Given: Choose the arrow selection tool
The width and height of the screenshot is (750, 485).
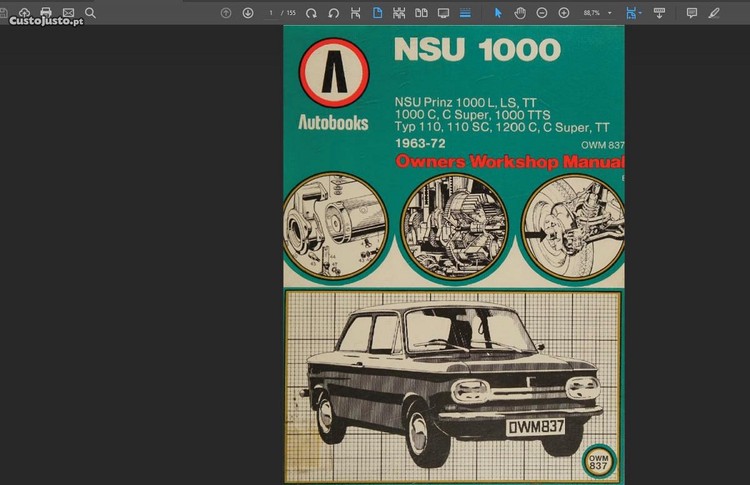Looking at the screenshot, I should tap(498, 13).
